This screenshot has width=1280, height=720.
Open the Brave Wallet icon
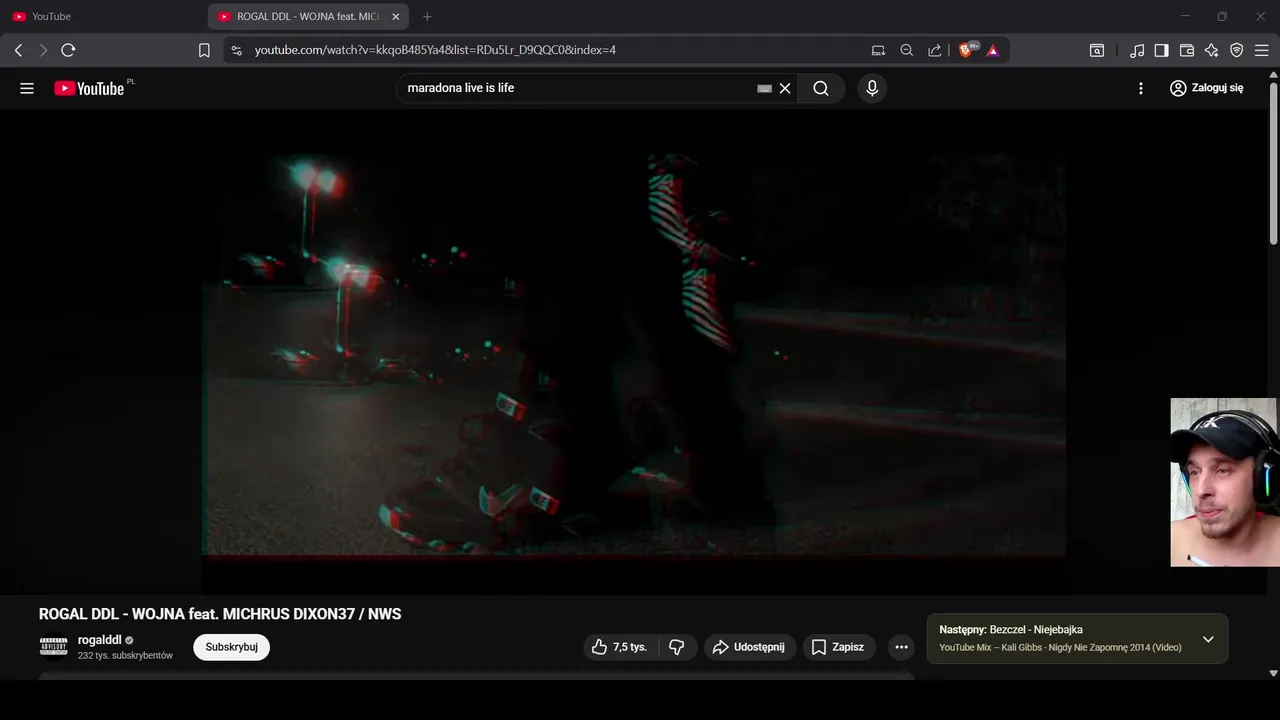(x=1187, y=50)
